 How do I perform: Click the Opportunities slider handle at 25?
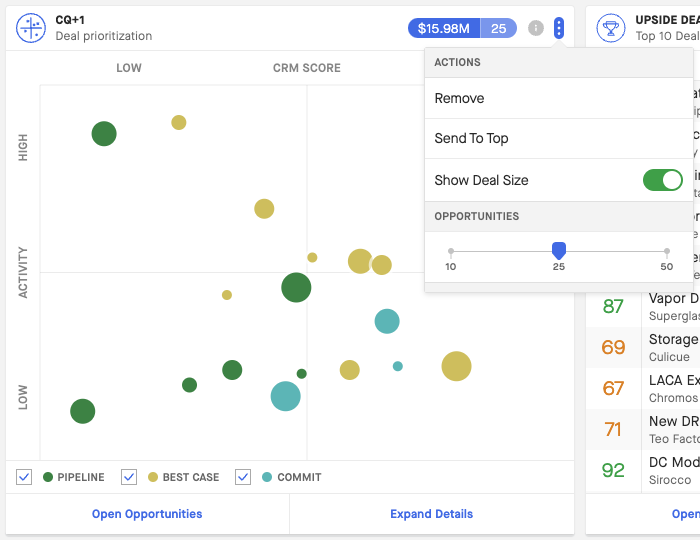558,250
